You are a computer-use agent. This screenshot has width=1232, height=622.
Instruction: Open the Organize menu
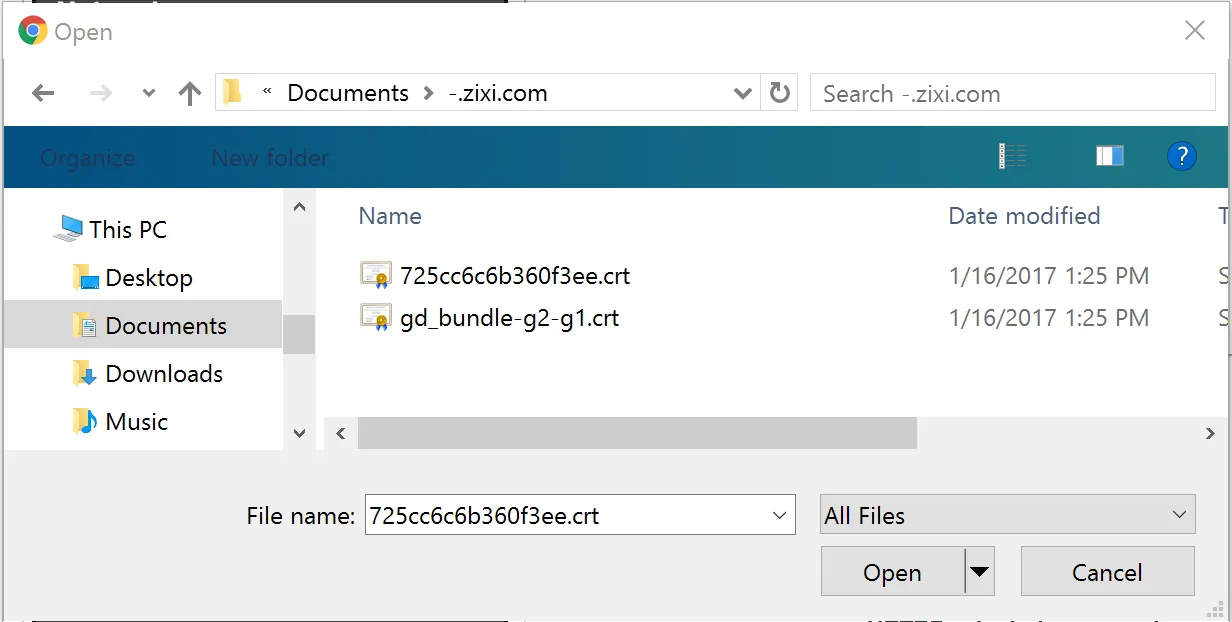(88, 158)
